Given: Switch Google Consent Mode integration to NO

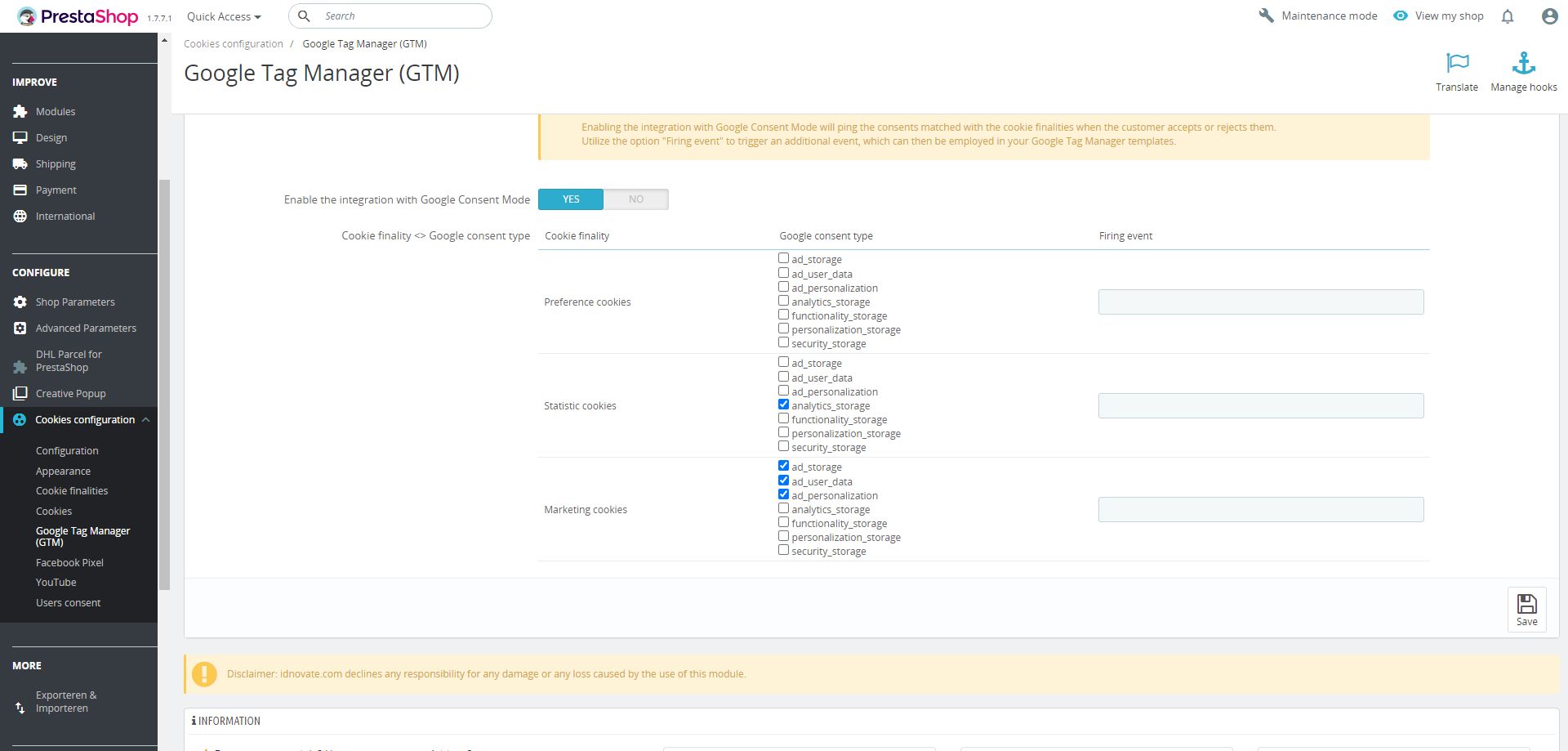Looking at the screenshot, I should click(x=636, y=199).
